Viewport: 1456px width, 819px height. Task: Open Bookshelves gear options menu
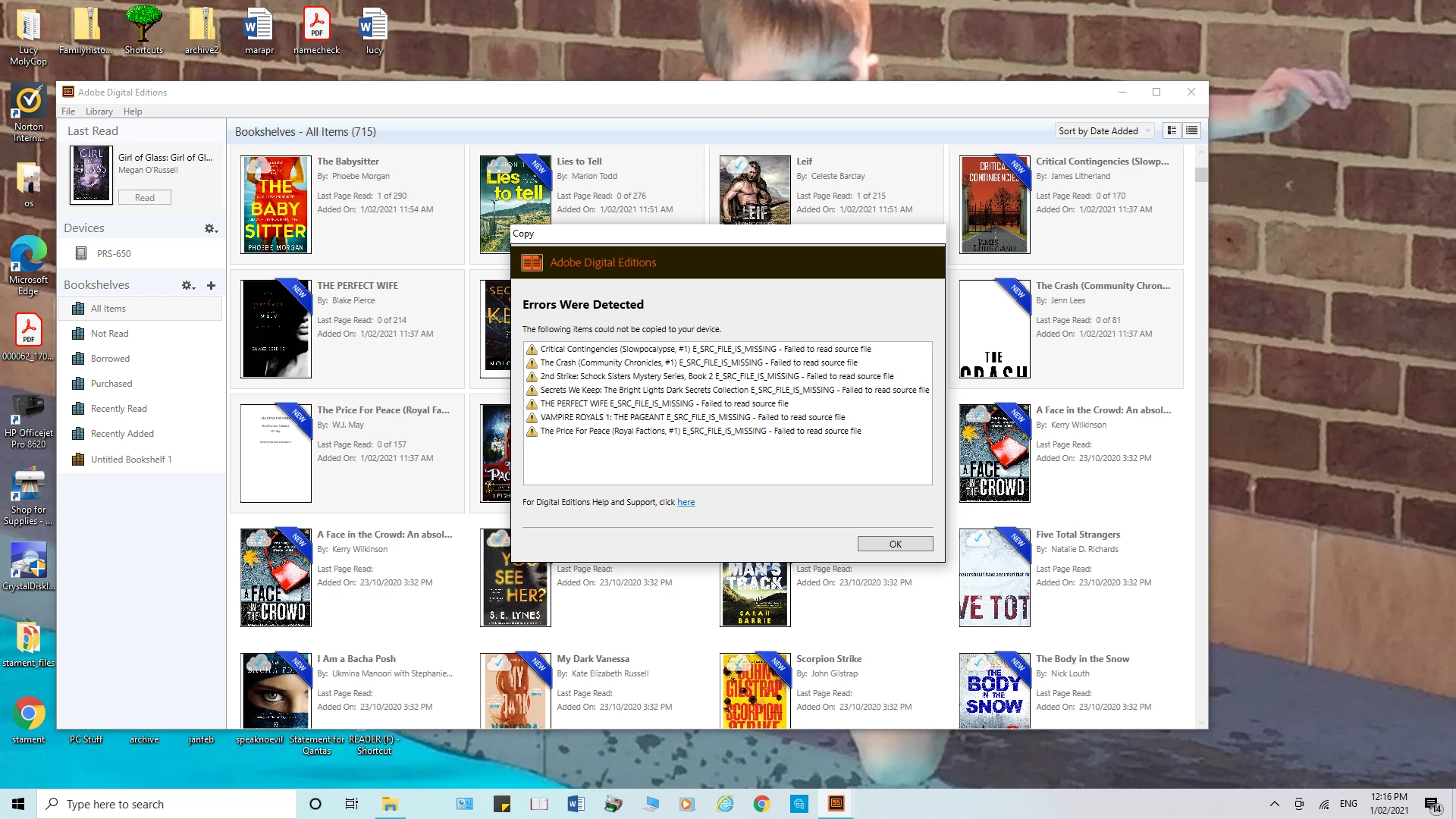point(188,285)
